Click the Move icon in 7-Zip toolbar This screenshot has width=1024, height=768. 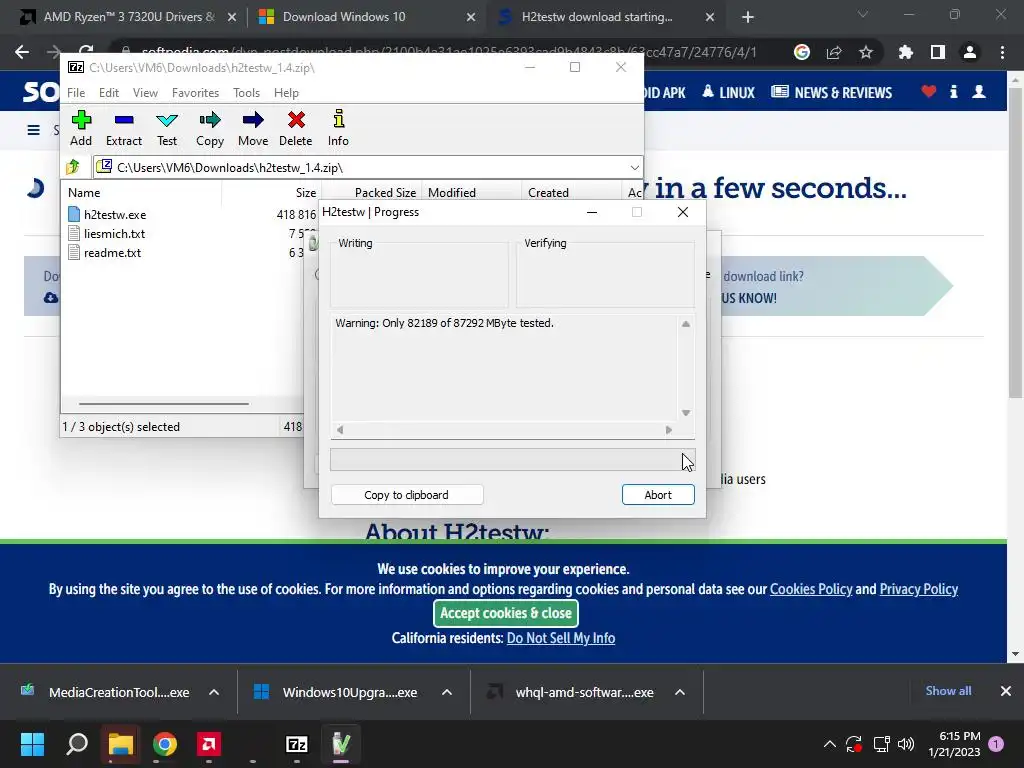[253, 120]
